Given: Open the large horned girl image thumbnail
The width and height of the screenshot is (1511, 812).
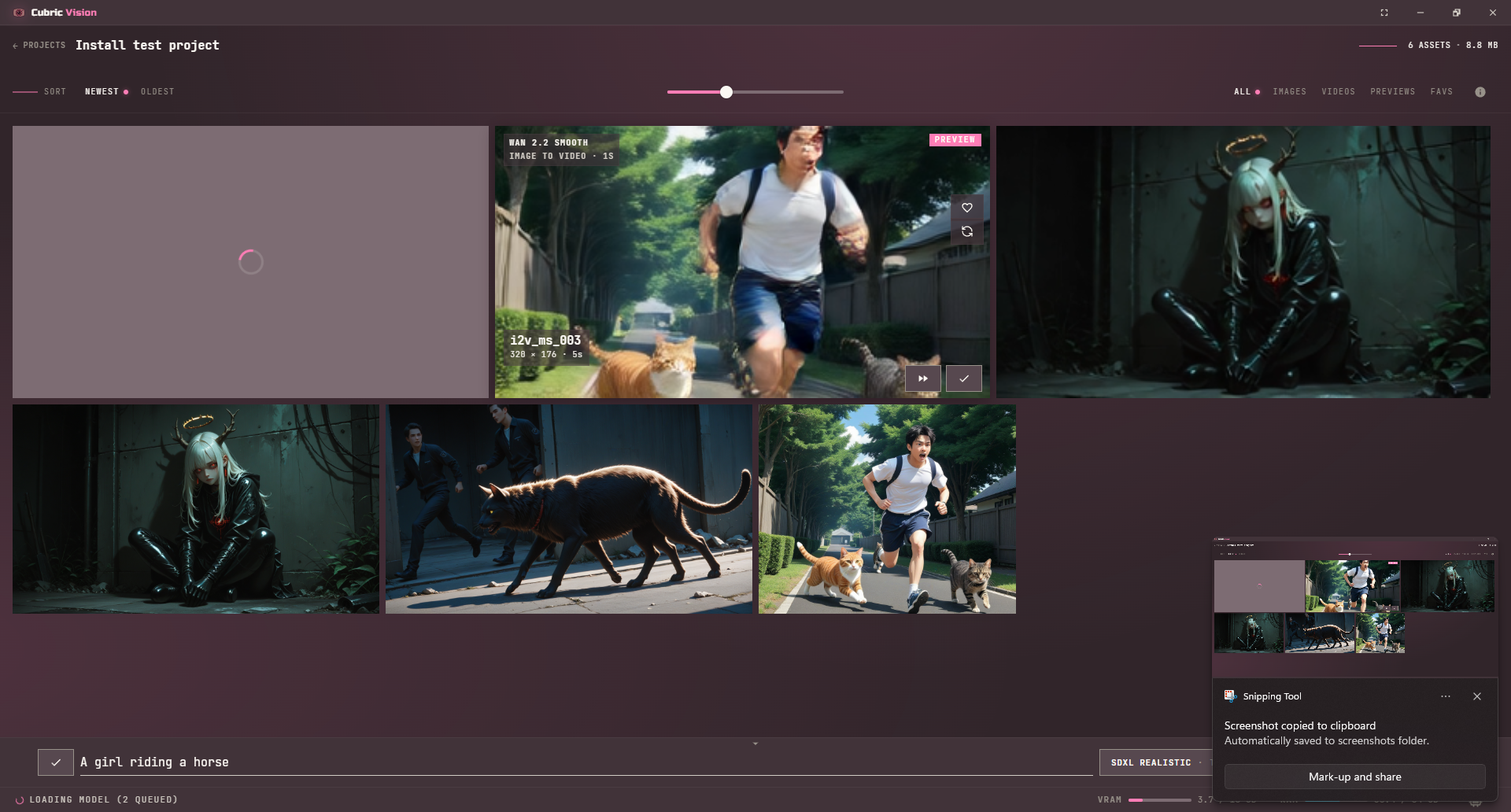Looking at the screenshot, I should point(1243,262).
